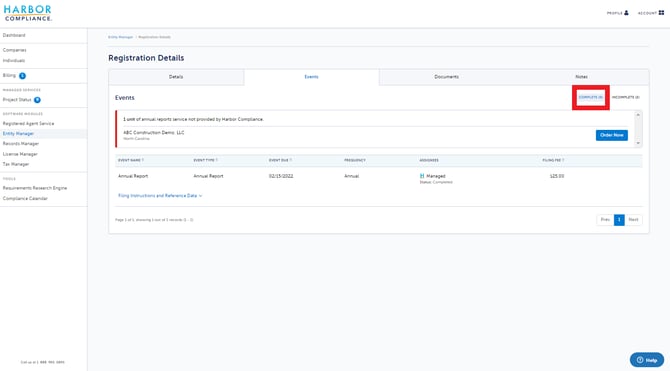Open Entity Manager breadcrumb link
670x371 pixels.
tap(120, 37)
